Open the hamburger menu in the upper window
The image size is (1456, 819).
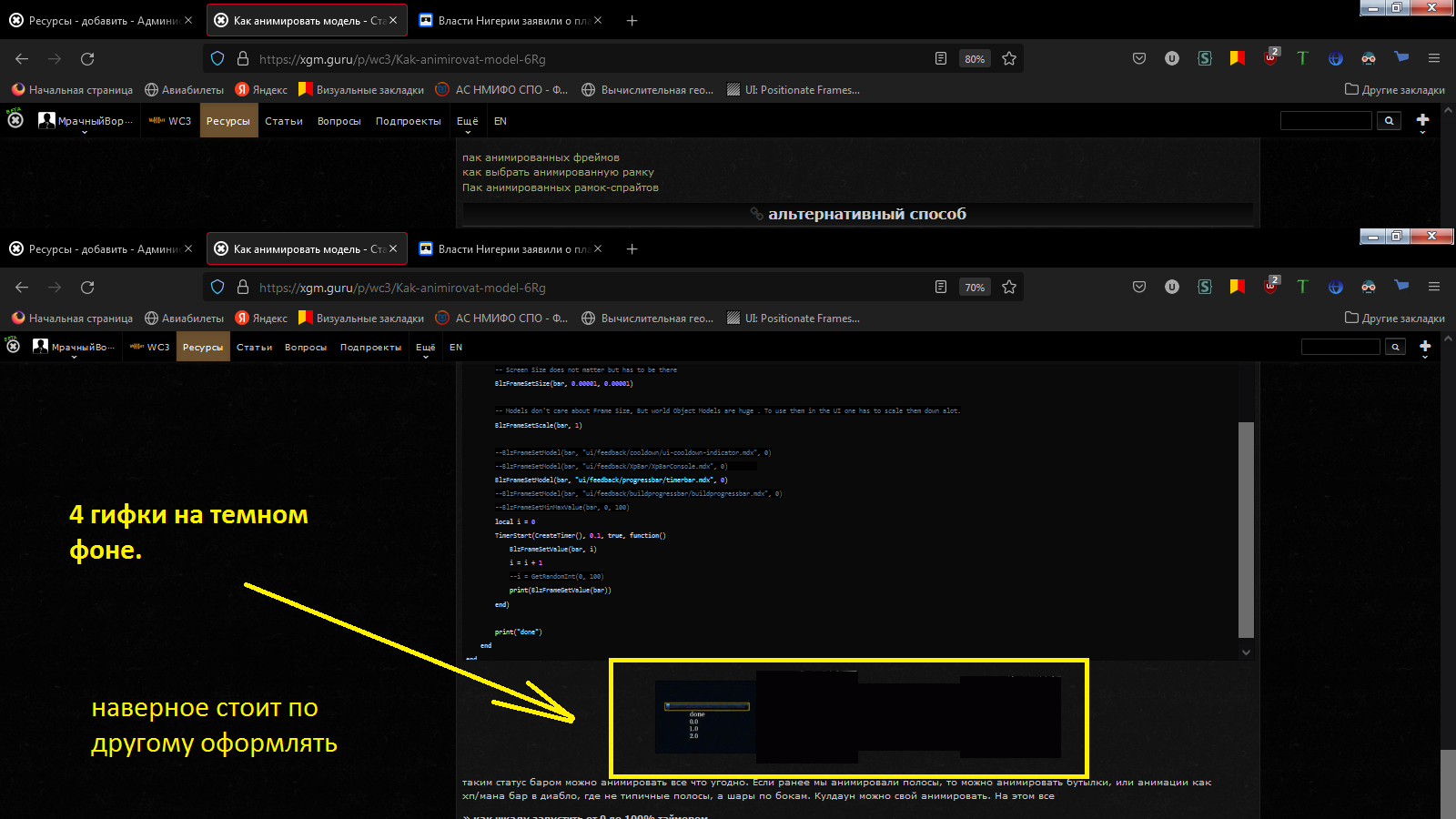click(x=1434, y=59)
